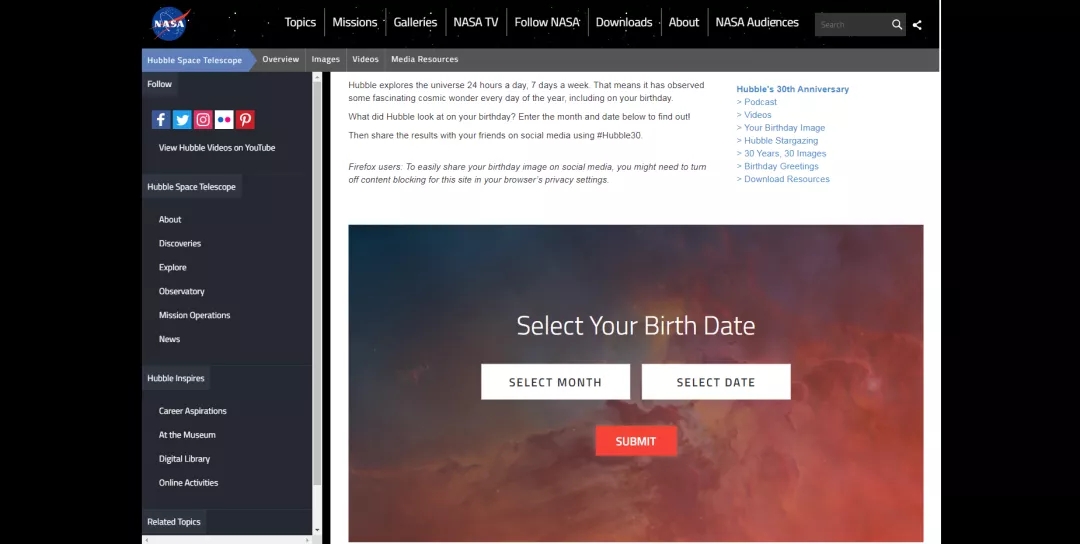Click the sidebar vertical scrollbar
Viewport: 1080px width, 544px height.
317,282
